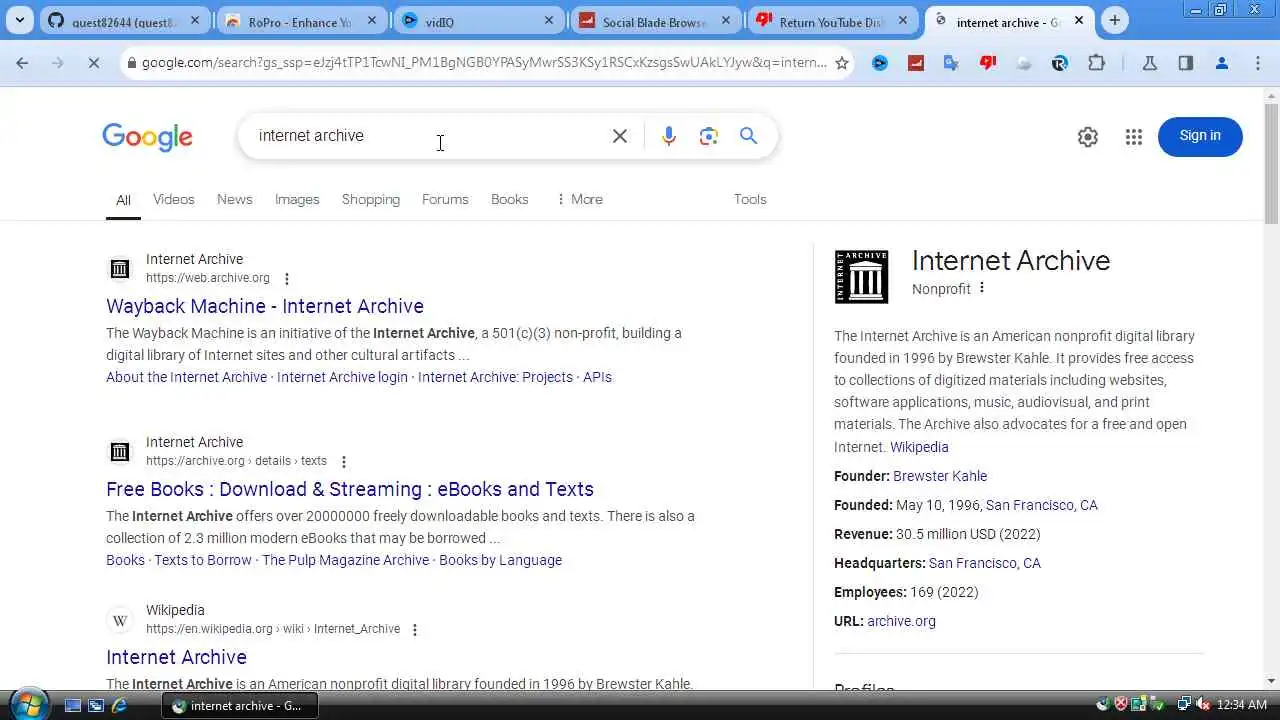
Task: Open the APIs sitelink
Action: pos(597,377)
